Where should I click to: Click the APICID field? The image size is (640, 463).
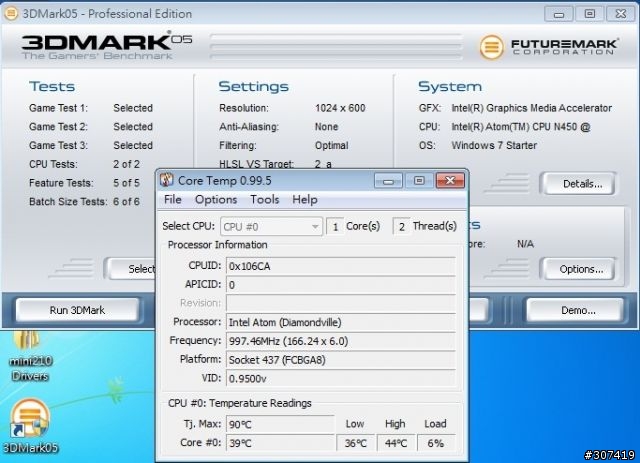[341, 285]
